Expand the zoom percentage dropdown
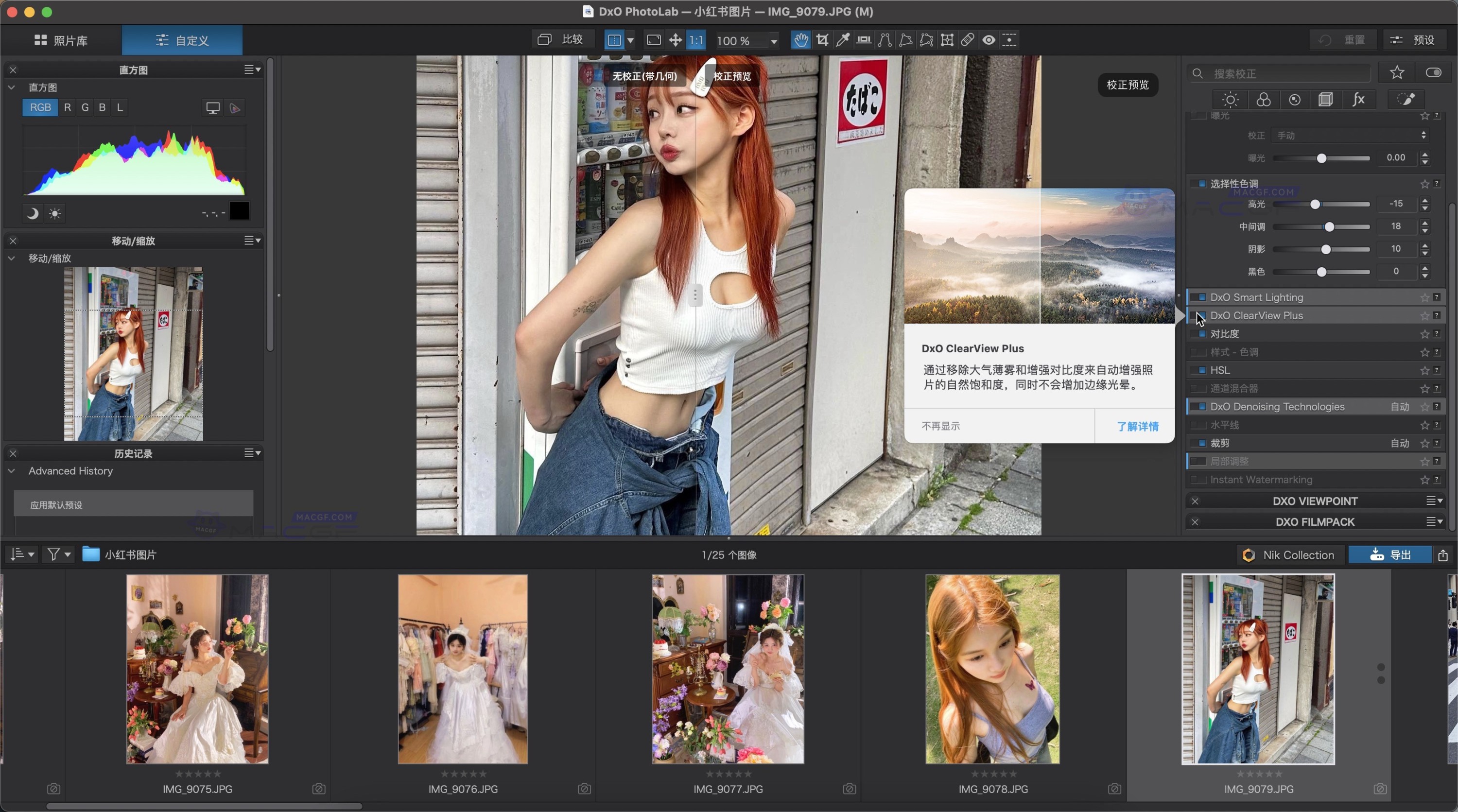1458x812 pixels. [x=775, y=40]
